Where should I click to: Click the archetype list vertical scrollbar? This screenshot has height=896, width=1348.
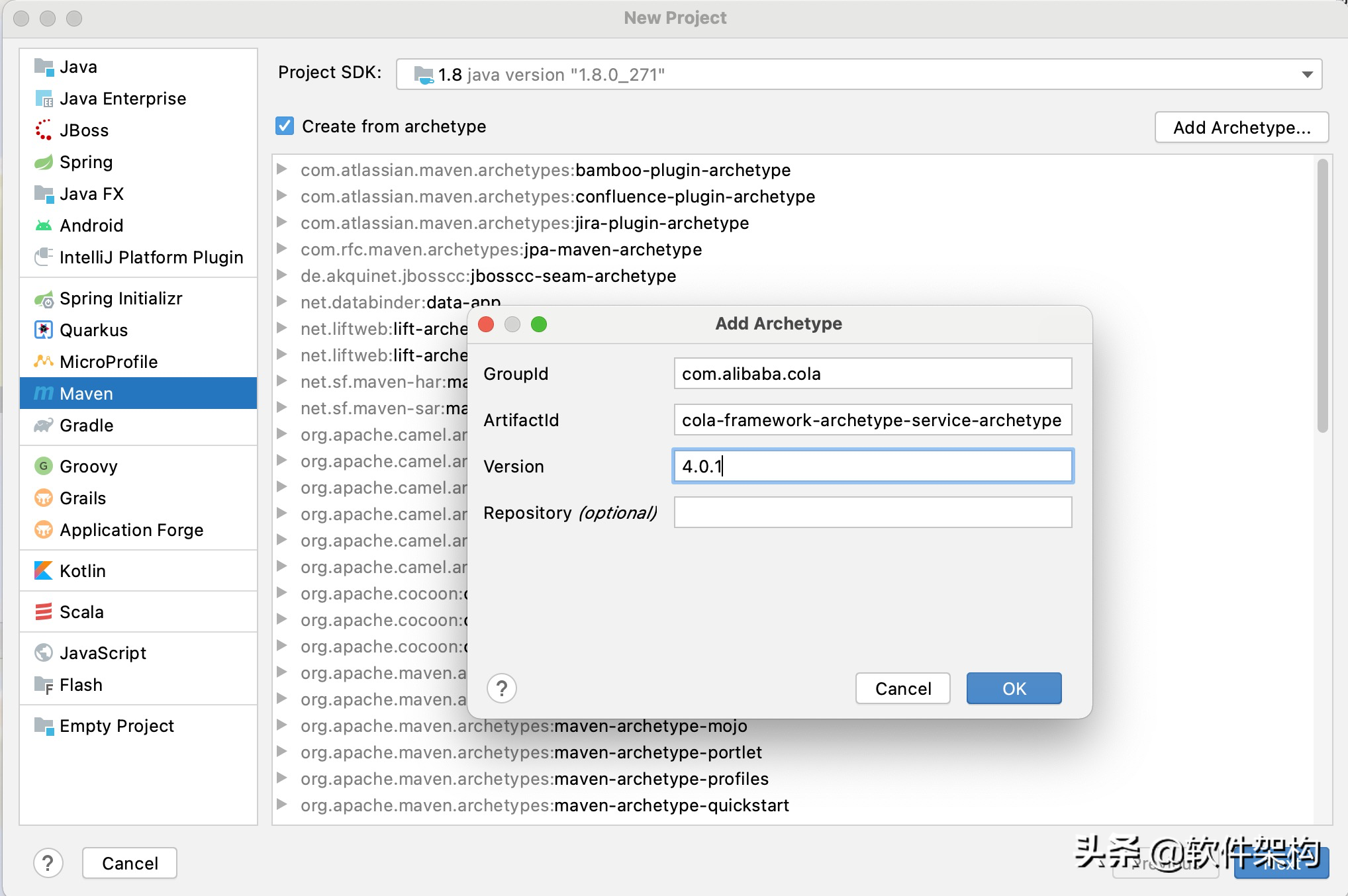click(1322, 295)
